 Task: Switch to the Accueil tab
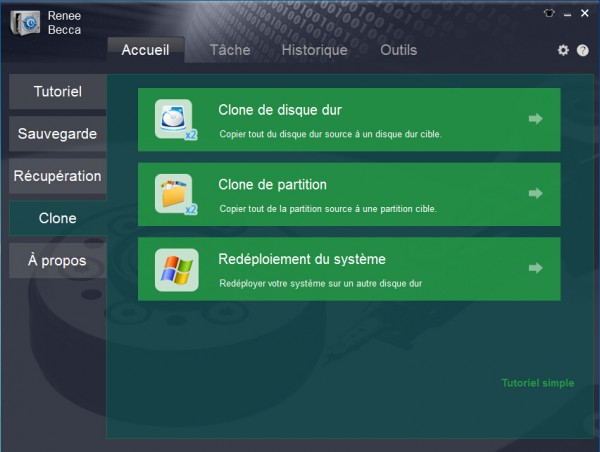[146, 50]
